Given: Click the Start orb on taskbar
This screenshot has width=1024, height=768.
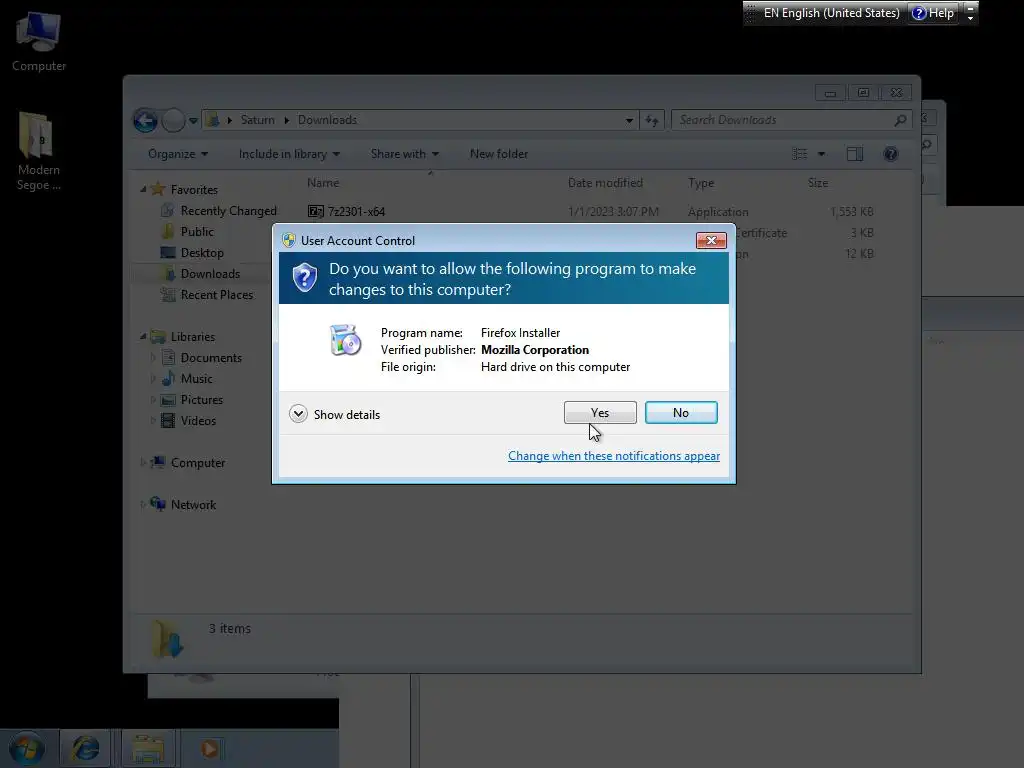Looking at the screenshot, I should [x=27, y=748].
